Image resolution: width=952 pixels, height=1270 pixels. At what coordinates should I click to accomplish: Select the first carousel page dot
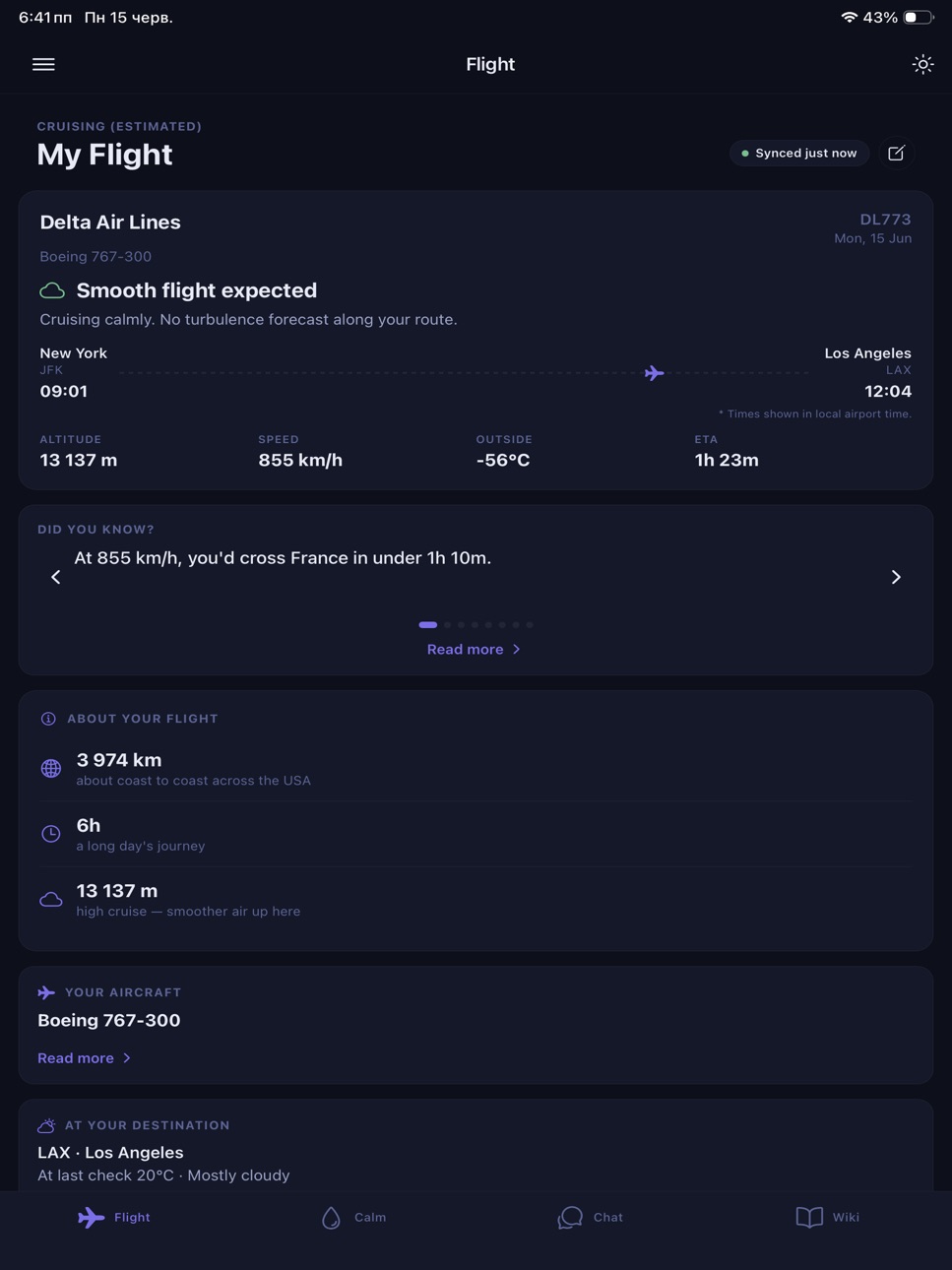[427, 624]
